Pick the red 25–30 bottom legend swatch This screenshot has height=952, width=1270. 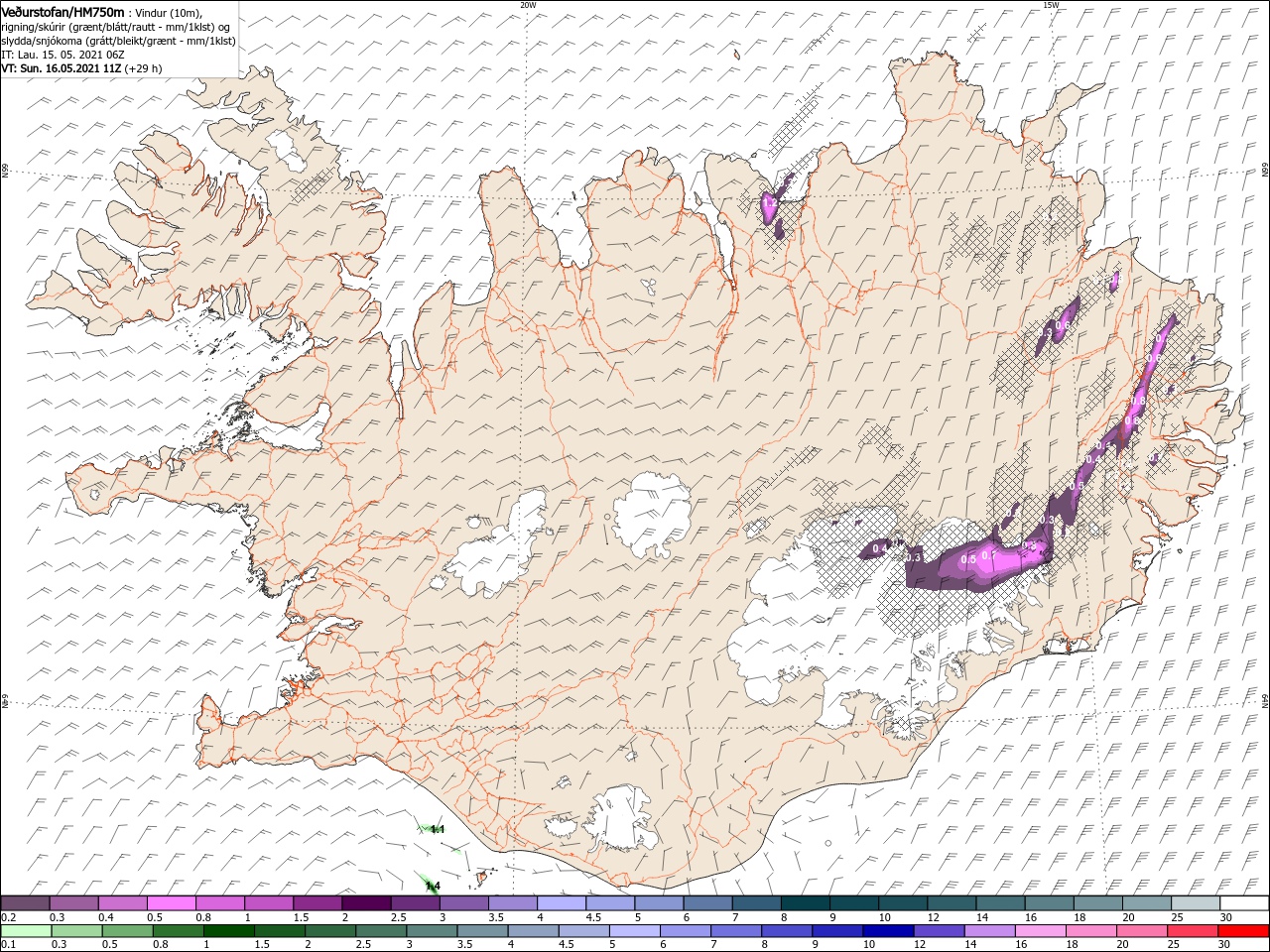[x=1192, y=931]
